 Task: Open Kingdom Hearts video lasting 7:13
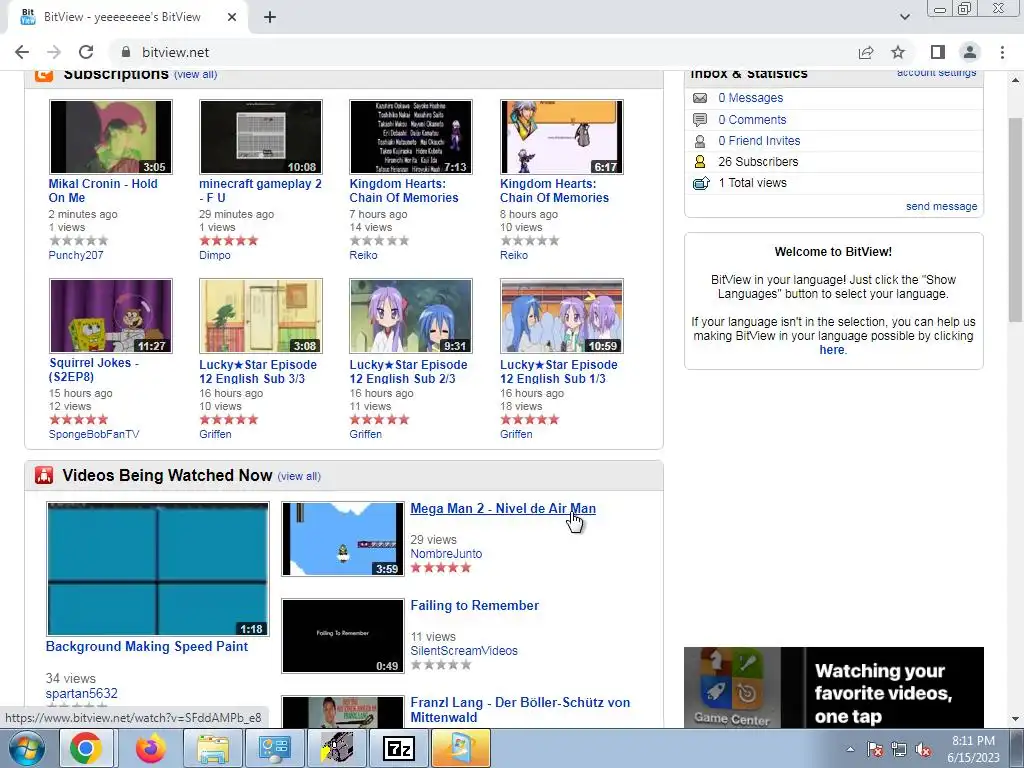pyautogui.click(x=411, y=136)
